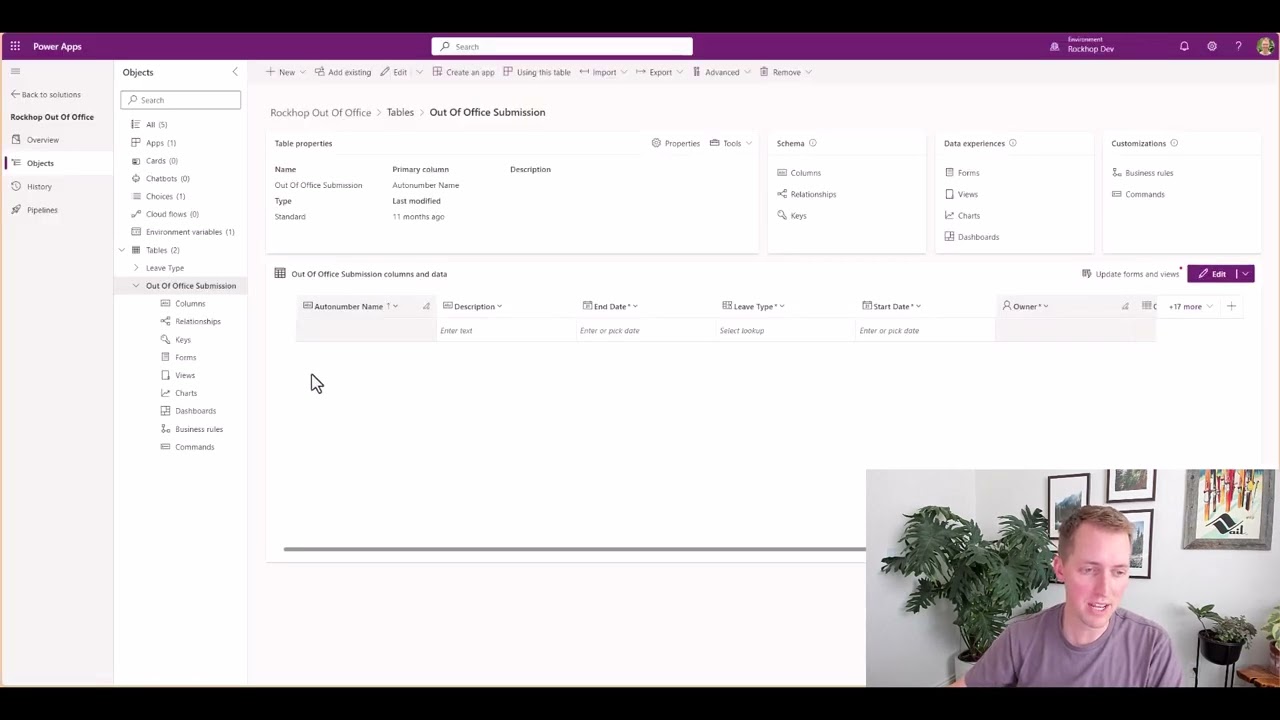Open the +17 more columns dropdown
The width and height of the screenshot is (1280, 720).
(x=1189, y=306)
